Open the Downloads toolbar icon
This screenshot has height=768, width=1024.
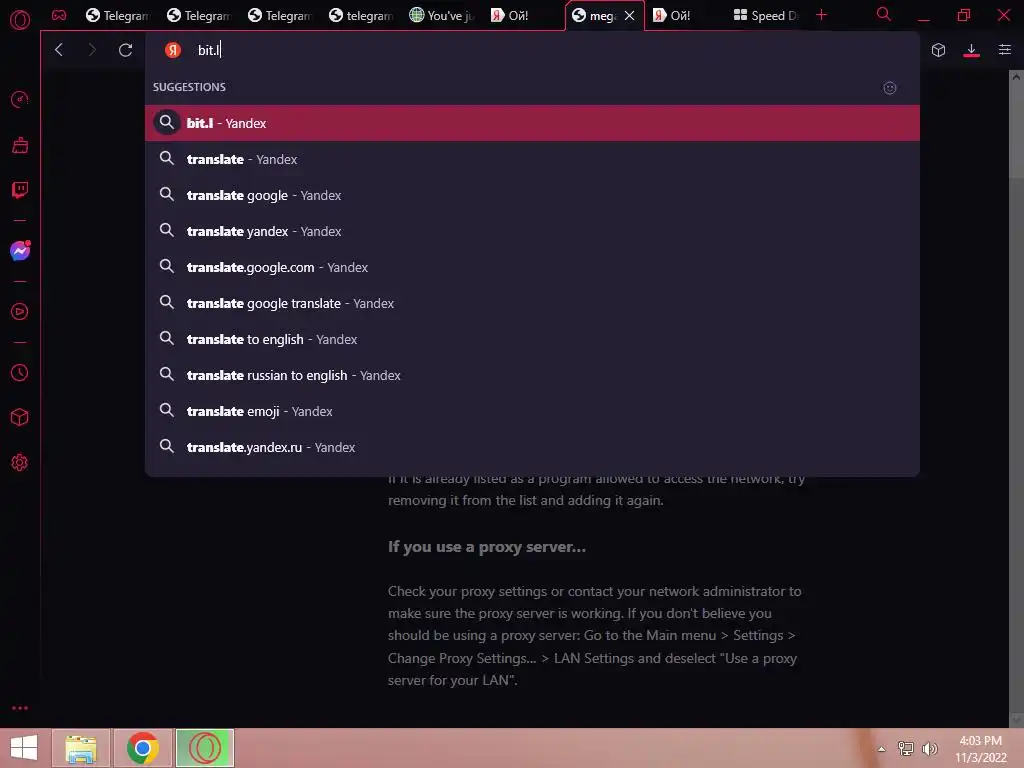pyautogui.click(x=972, y=50)
